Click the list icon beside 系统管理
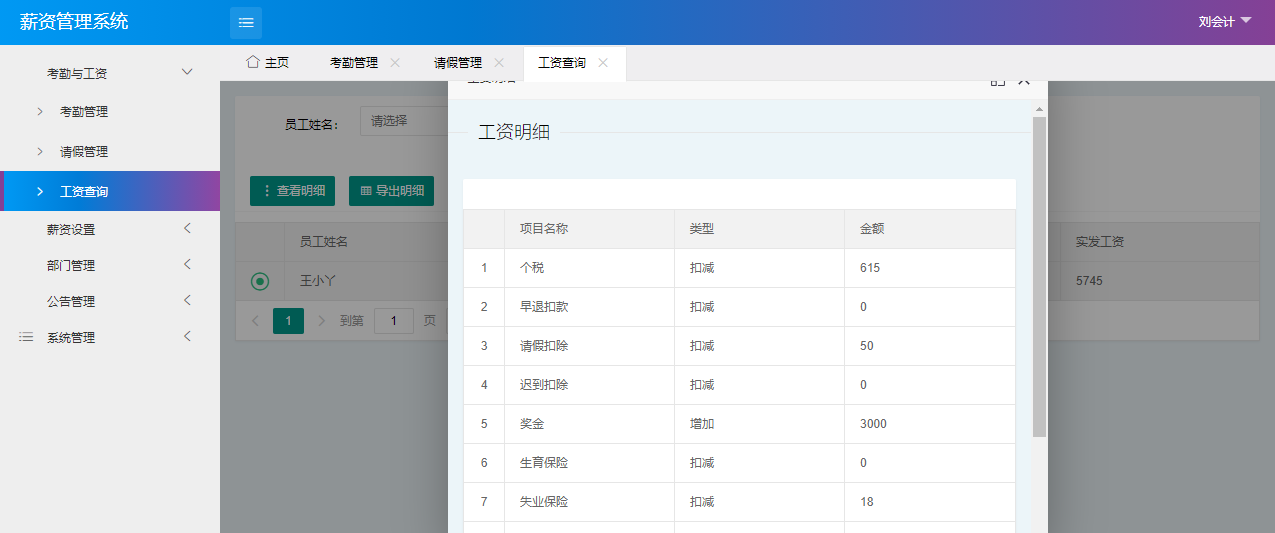The height and width of the screenshot is (533, 1275). pos(27,338)
